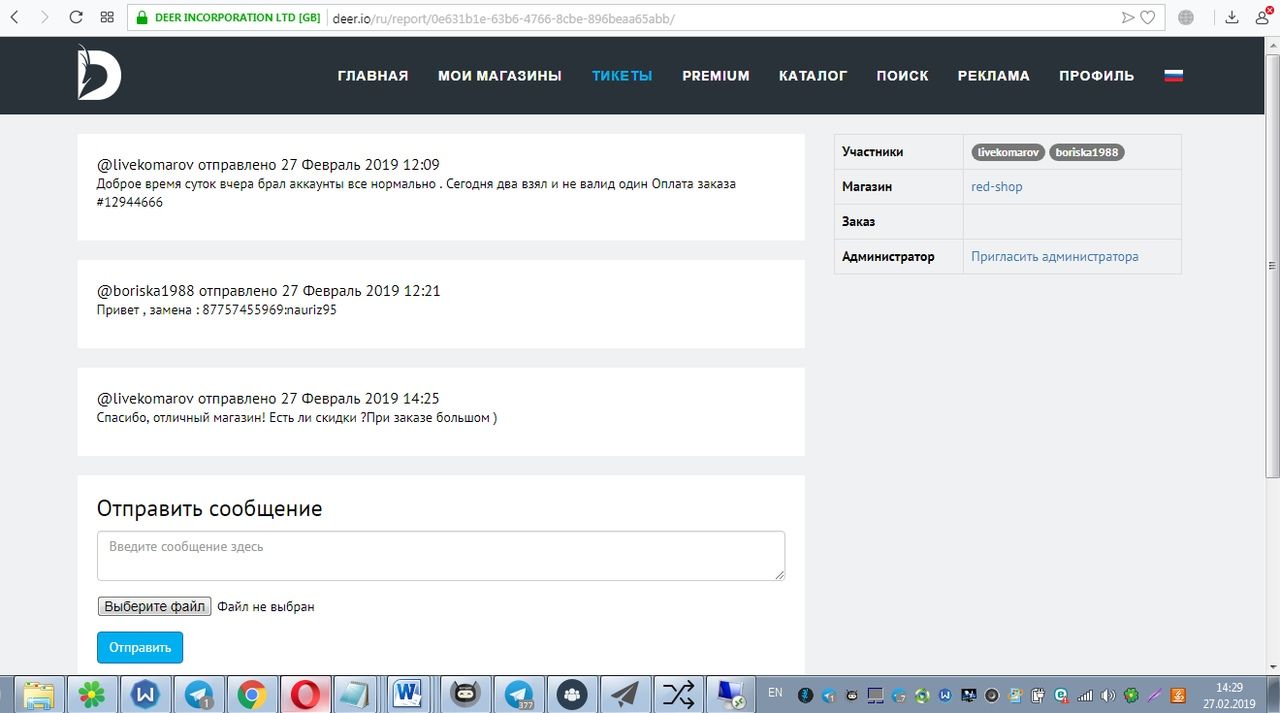Click the replacement text 87757455969:nauriz95

(x=270, y=310)
